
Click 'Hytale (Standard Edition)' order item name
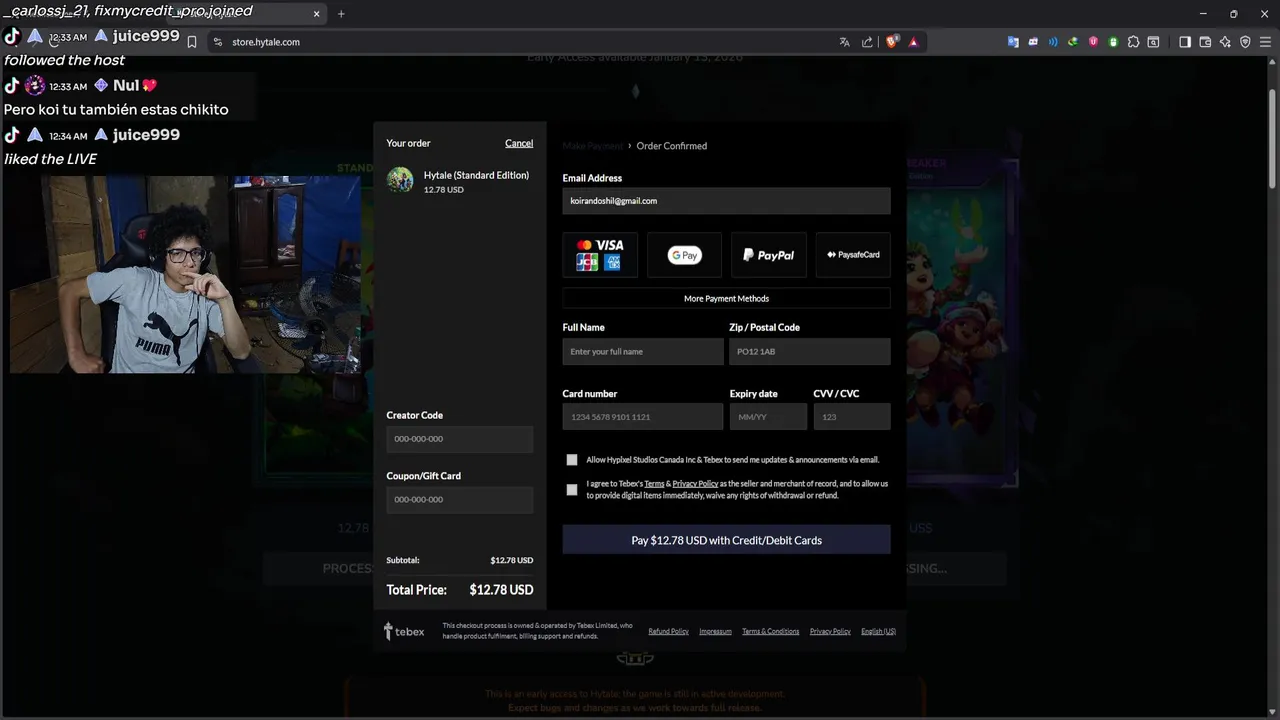point(476,175)
